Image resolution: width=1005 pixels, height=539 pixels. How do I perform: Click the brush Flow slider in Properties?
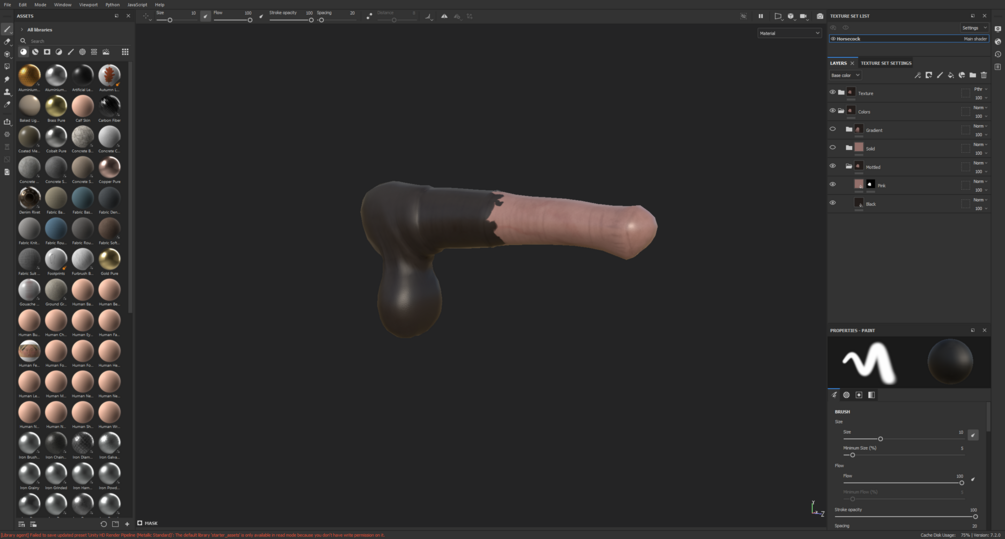902,483
